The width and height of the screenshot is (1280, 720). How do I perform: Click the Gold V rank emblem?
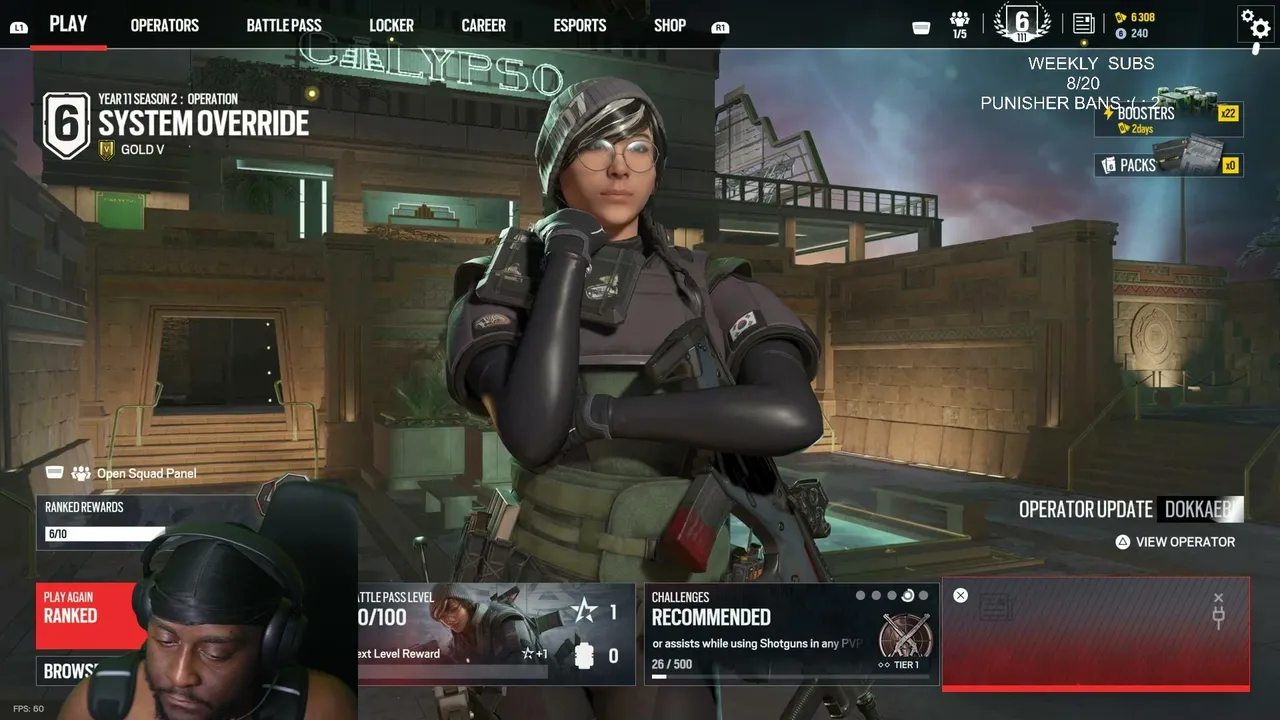tap(107, 150)
